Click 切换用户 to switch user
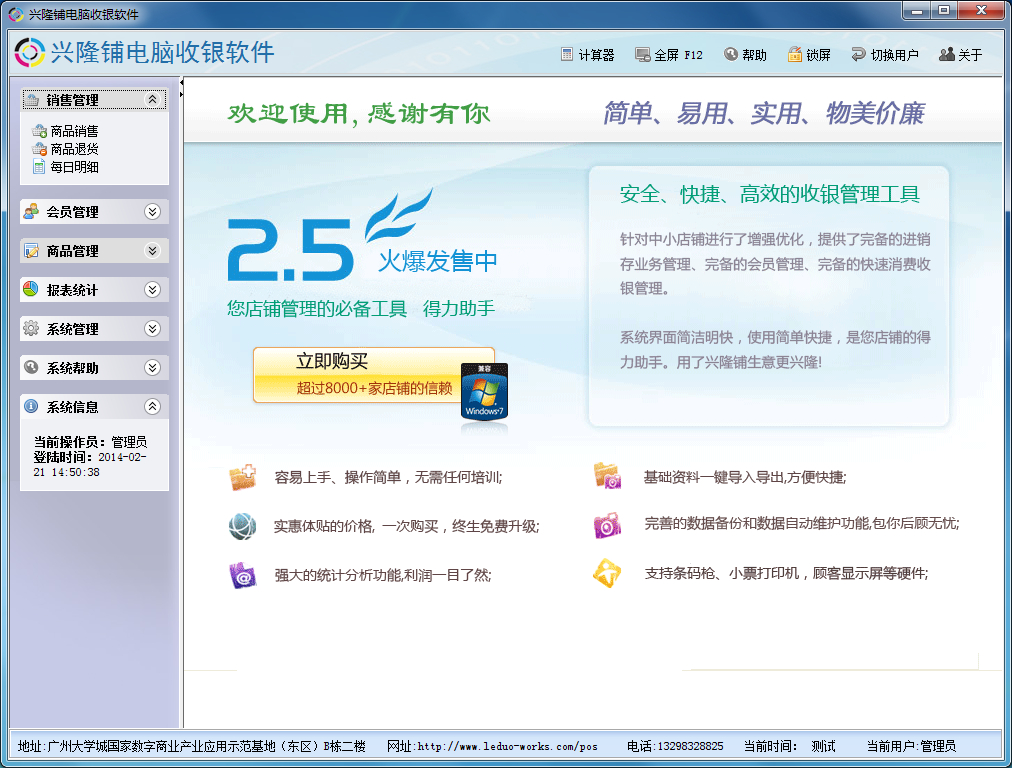The image size is (1012, 768). pos(884,55)
